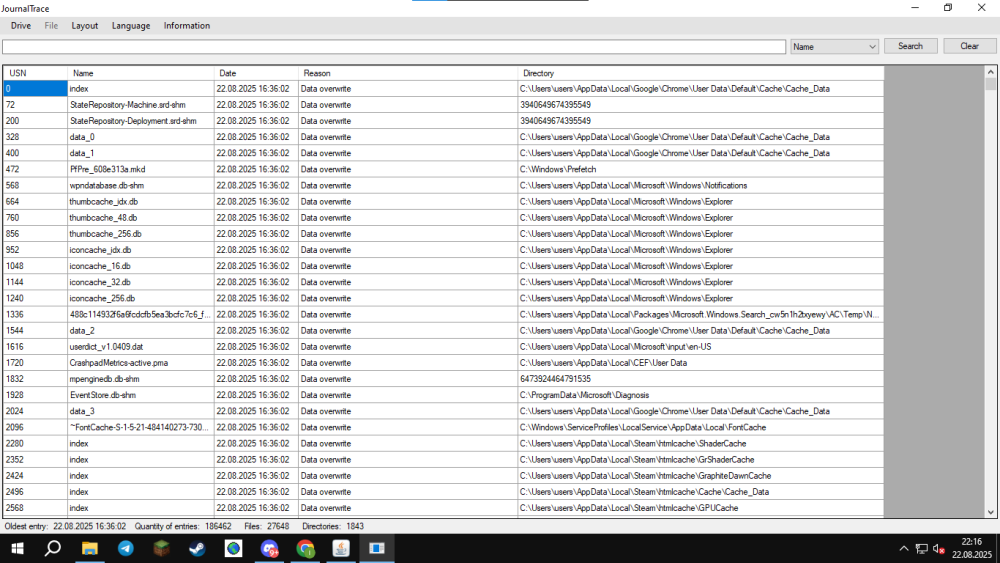Sort by USN column header
1000x563 pixels.
[35, 73]
